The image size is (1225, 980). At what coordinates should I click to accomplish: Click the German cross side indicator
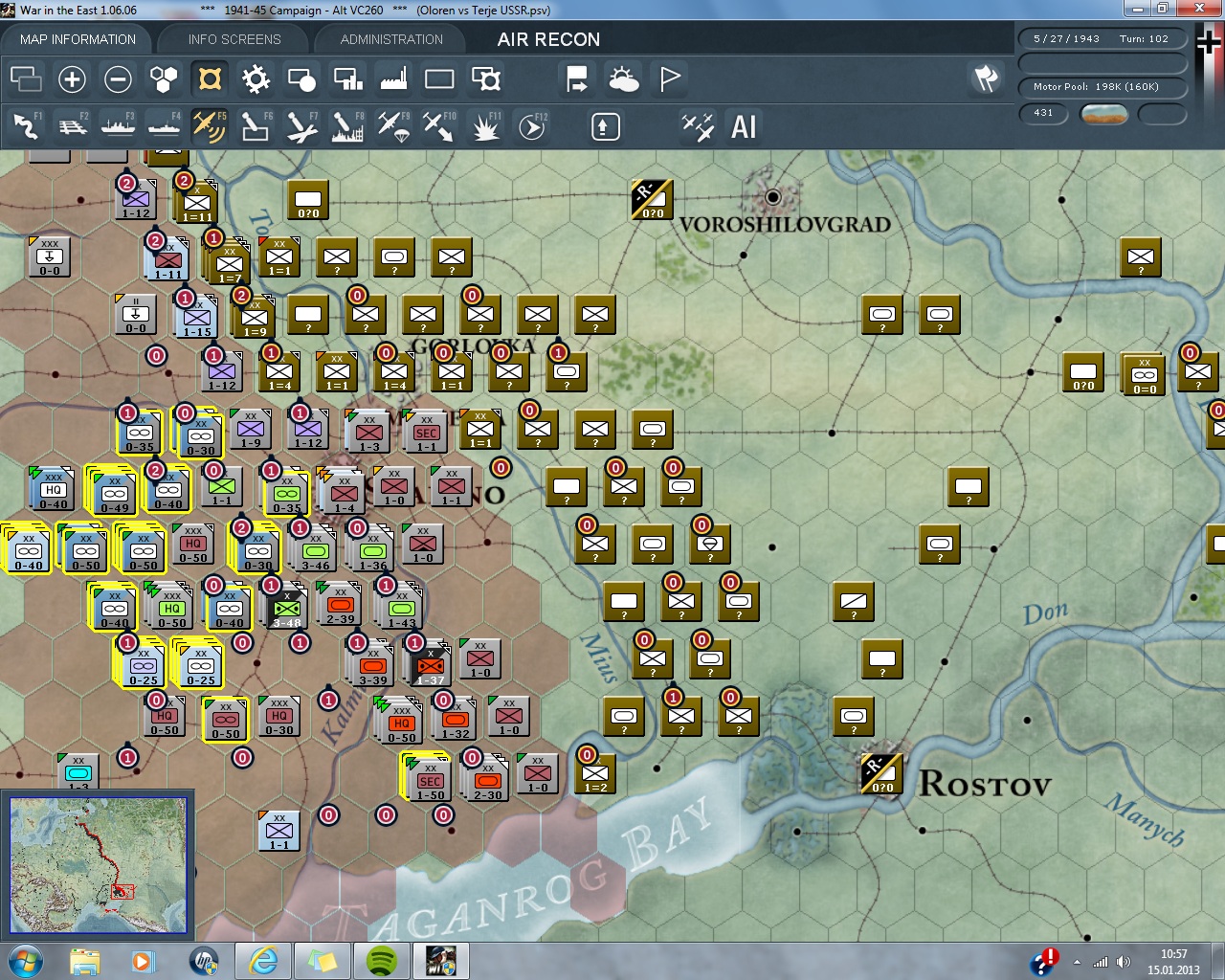[1210, 42]
